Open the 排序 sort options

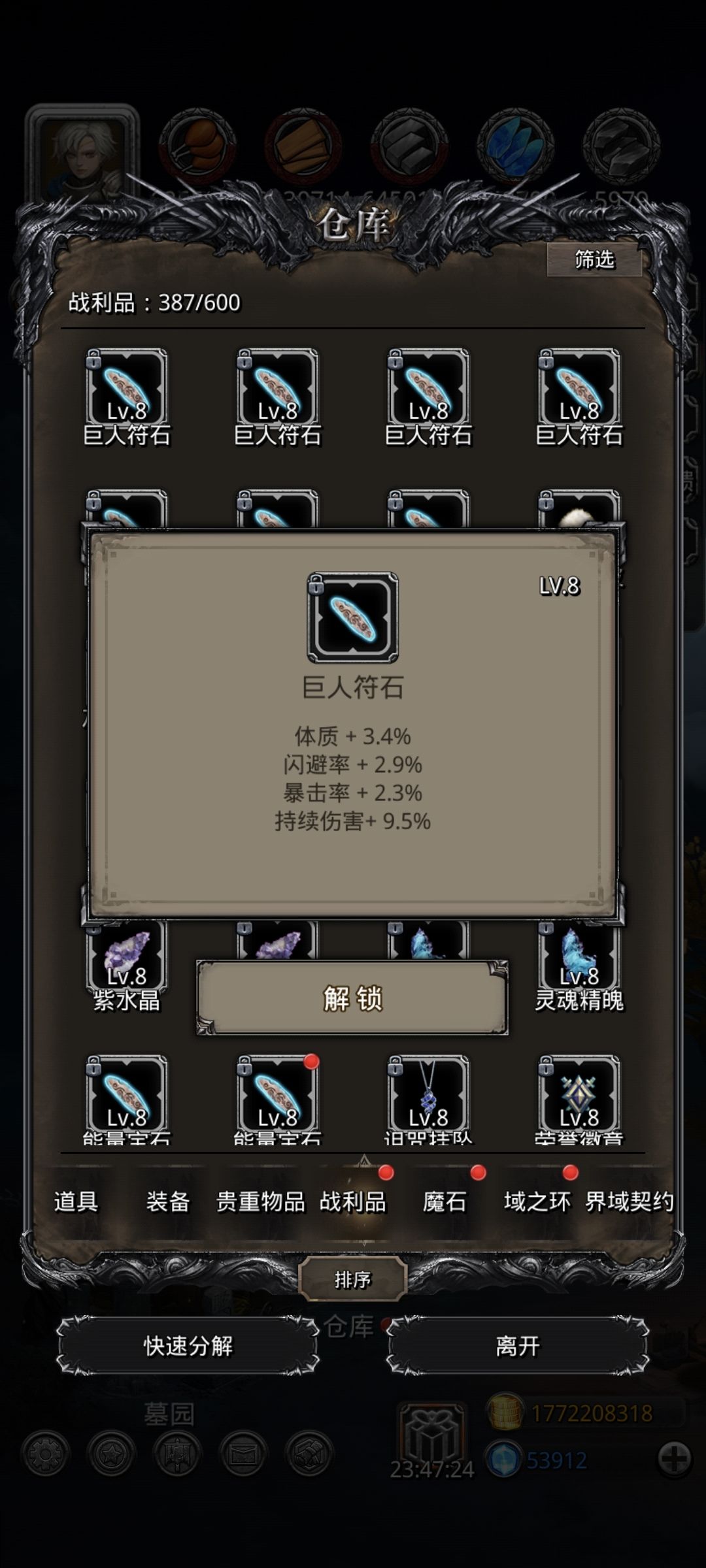(x=352, y=1280)
